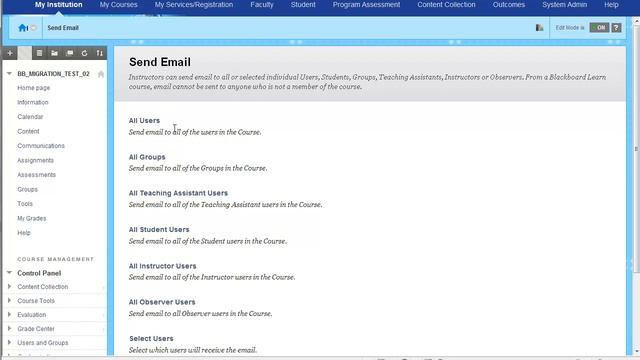Open the Faculty tab
Viewport: 640px width, 360px height.
point(262,5)
